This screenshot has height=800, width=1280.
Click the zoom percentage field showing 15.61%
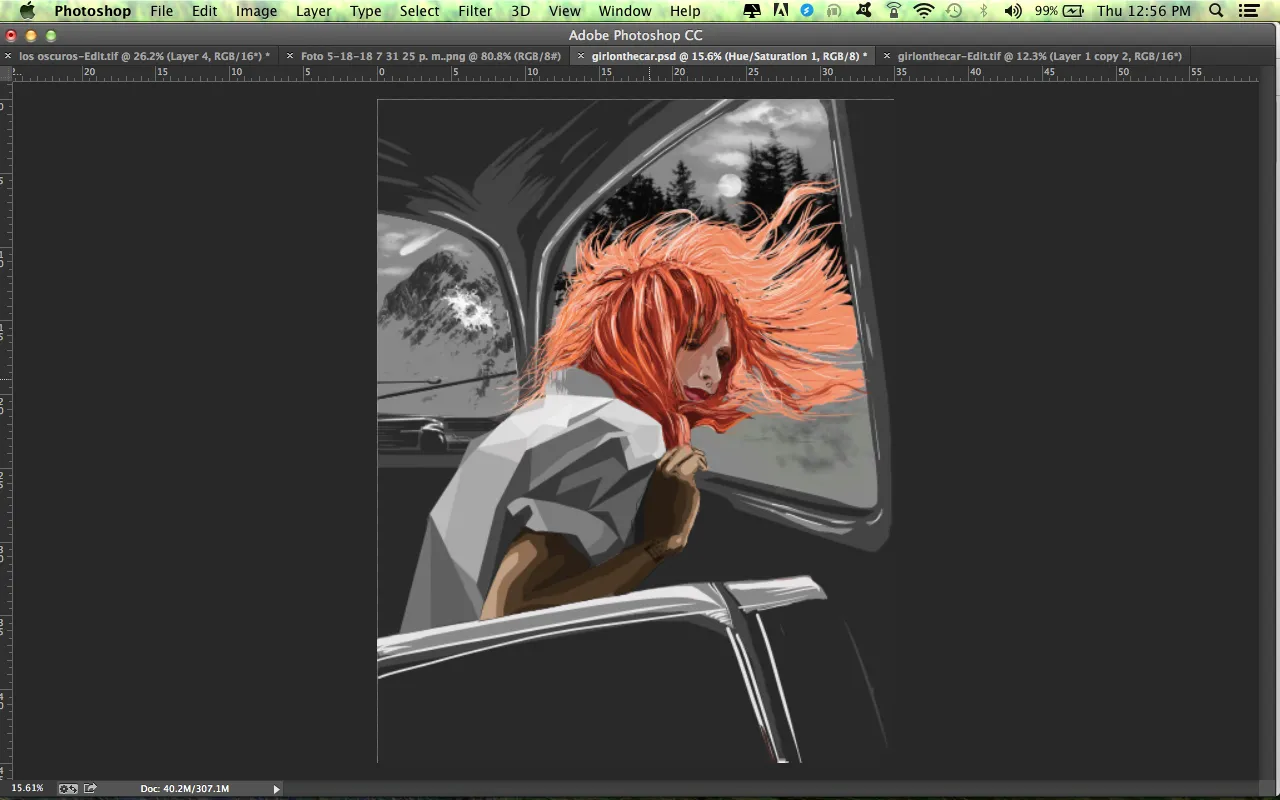[27, 788]
